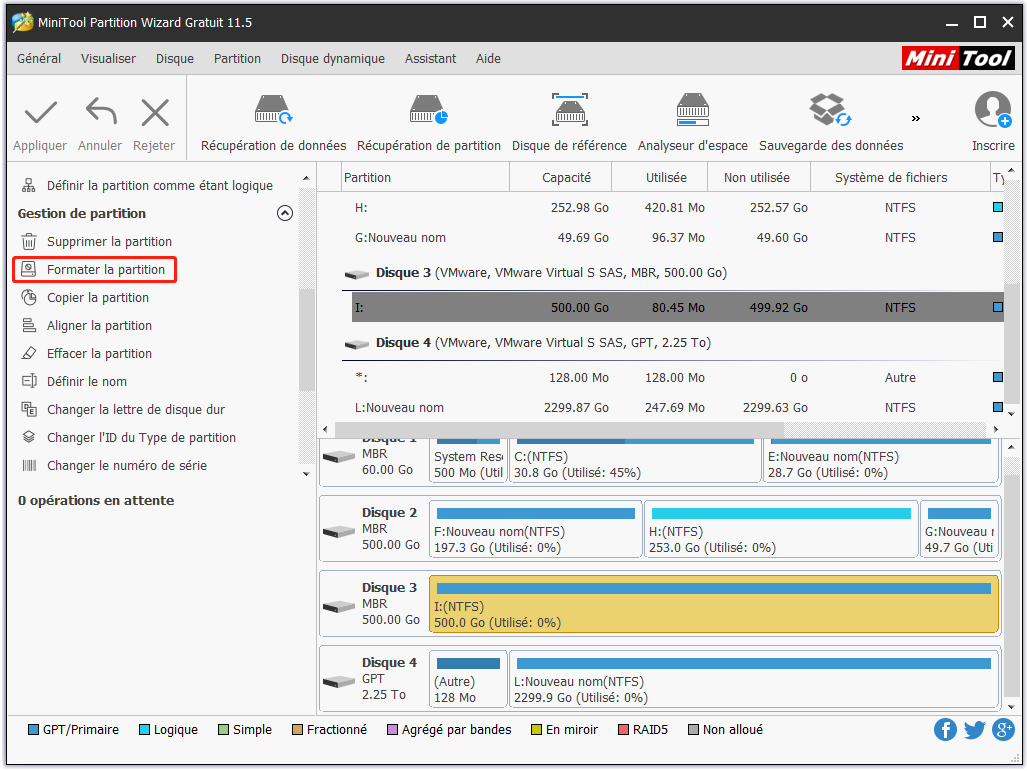Choose Effacer la partition

[86, 354]
